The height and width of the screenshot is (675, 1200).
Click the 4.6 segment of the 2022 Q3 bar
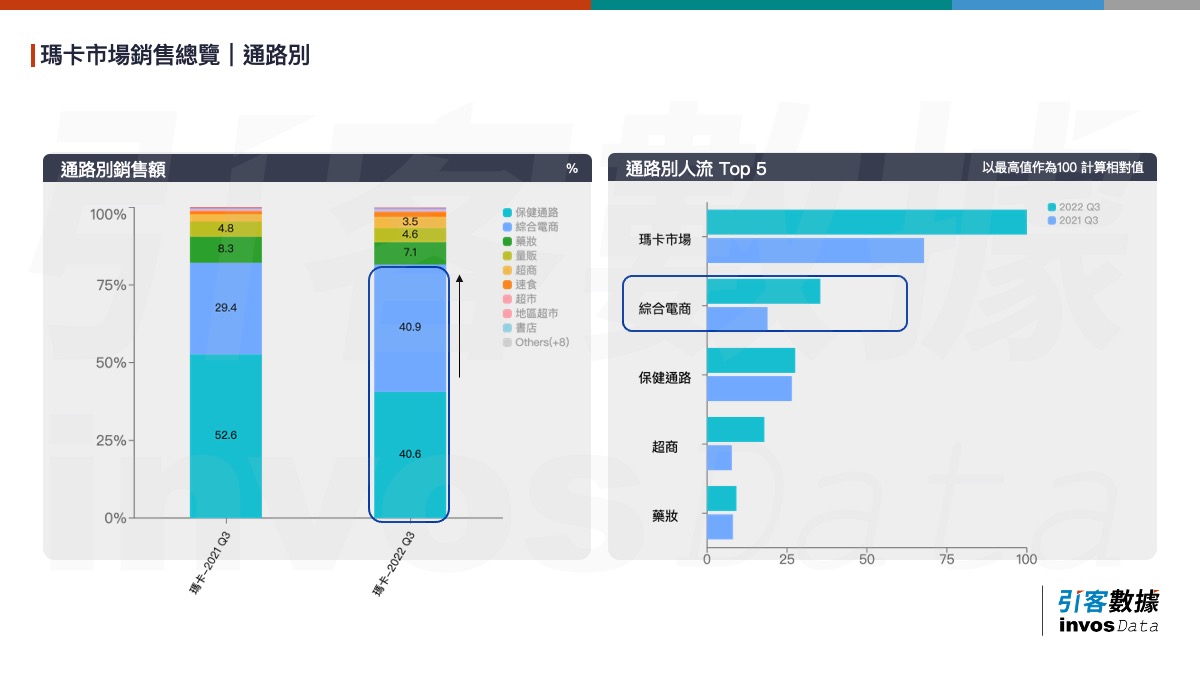pos(410,235)
